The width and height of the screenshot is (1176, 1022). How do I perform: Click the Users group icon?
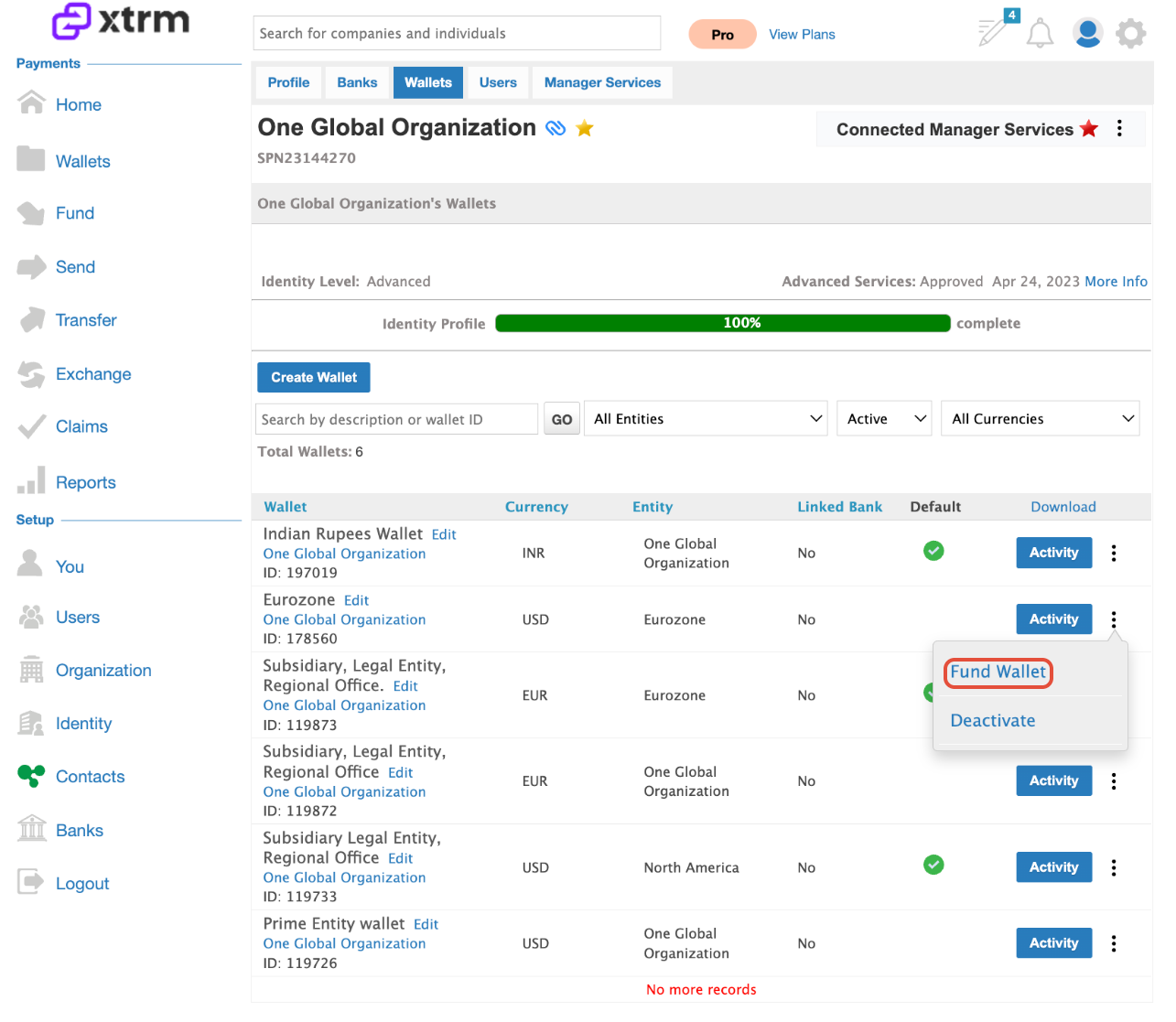point(31,617)
